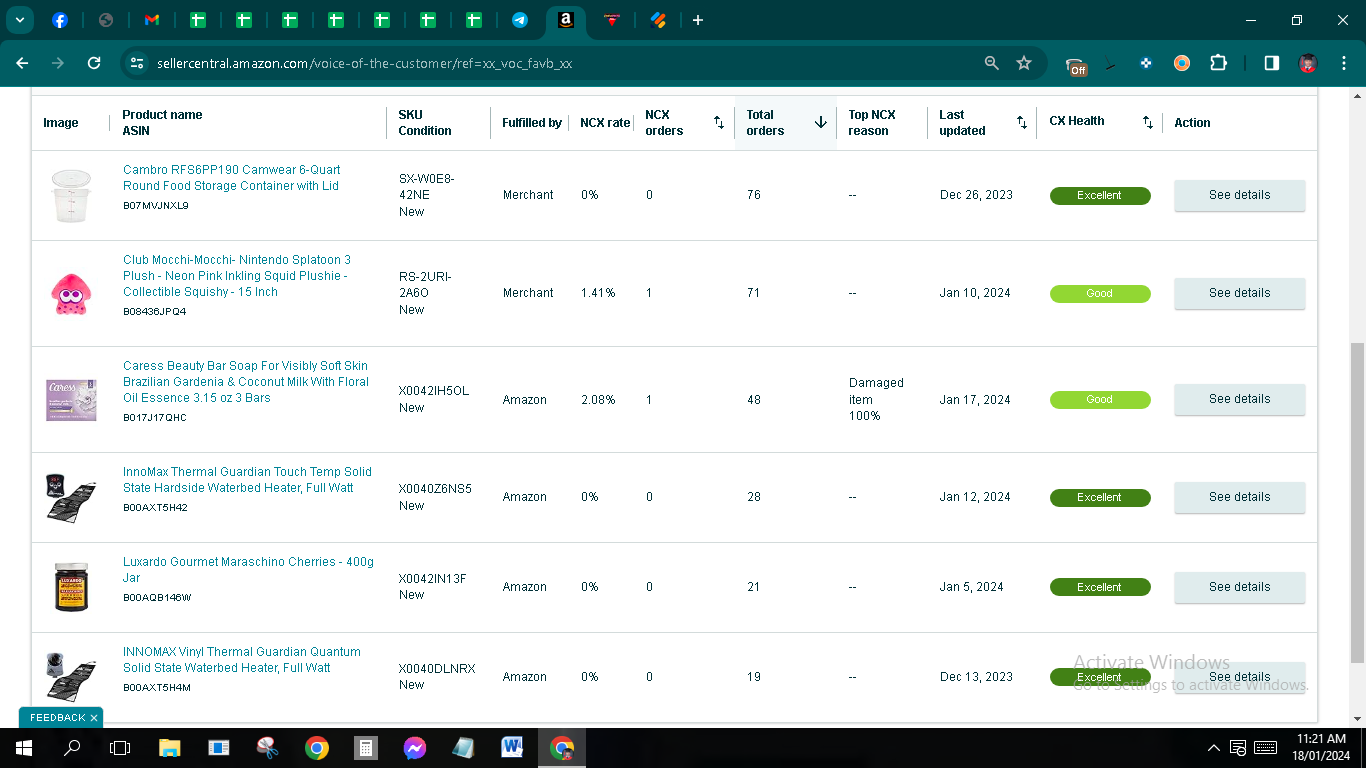Open the INNOMAX Vinyl Thermal Guardian Quantum link
Viewport: 1366px width, 768px height.
coord(242,660)
